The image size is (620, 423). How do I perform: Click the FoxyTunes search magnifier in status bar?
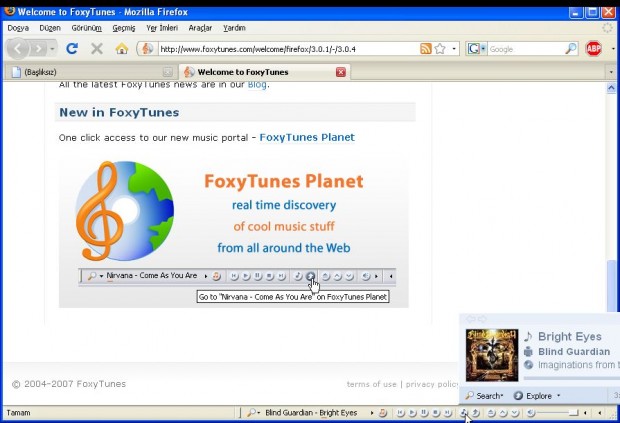coord(251,413)
